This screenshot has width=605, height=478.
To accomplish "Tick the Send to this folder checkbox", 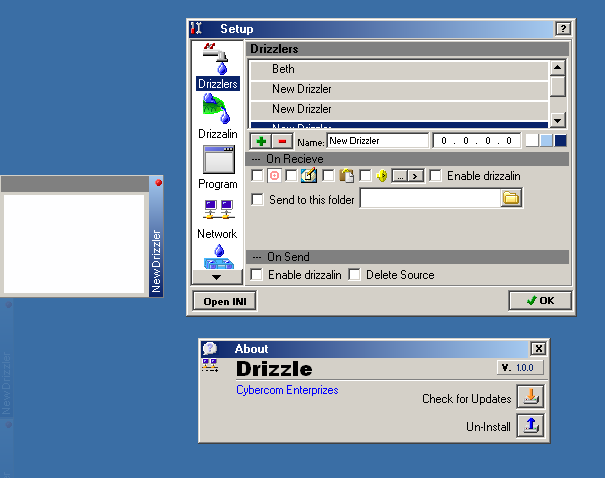I will [x=257, y=200].
